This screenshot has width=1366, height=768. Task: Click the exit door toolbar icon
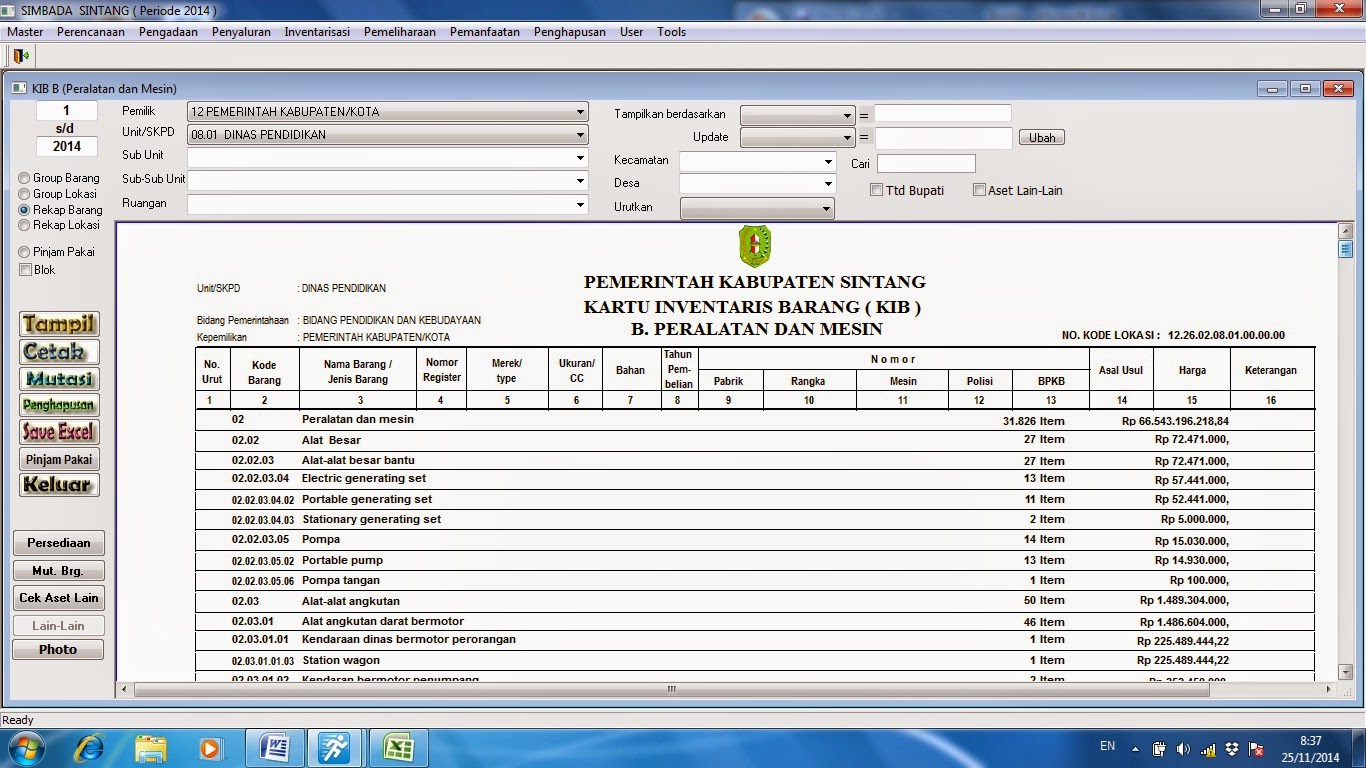[x=20, y=55]
